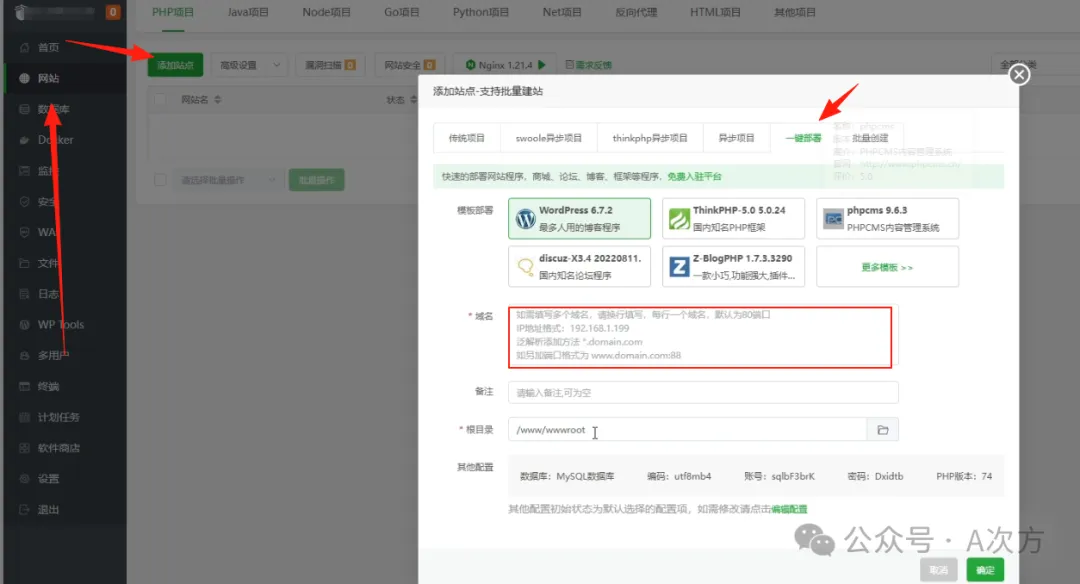Screen dimensions: 1080x584
Task: Click the green 批量操作 button
Action: click(x=317, y=180)
